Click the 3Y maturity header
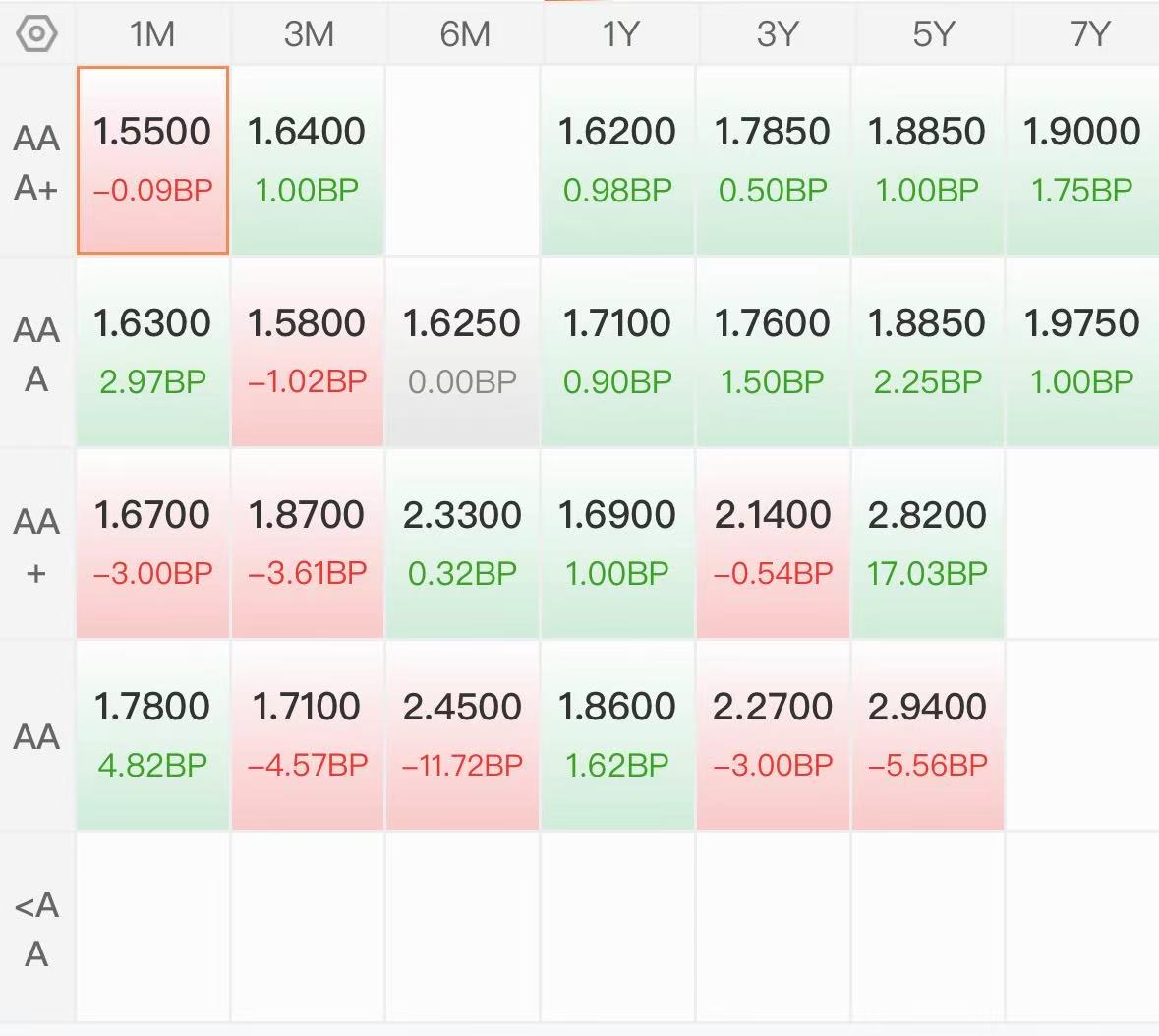This screenshot has width=1159, height=1036. (x=777, y=34)
